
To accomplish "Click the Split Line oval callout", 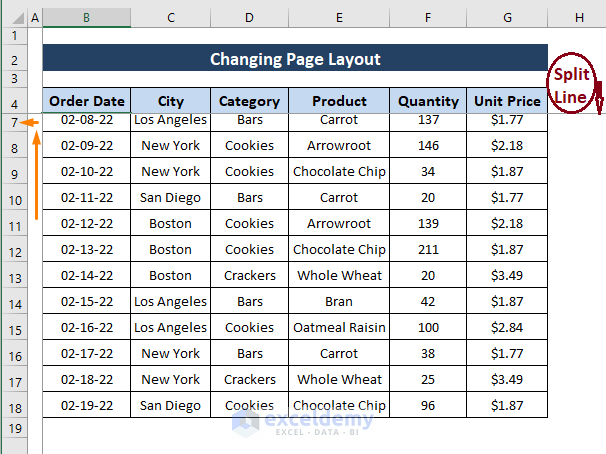I will point(574,84).
